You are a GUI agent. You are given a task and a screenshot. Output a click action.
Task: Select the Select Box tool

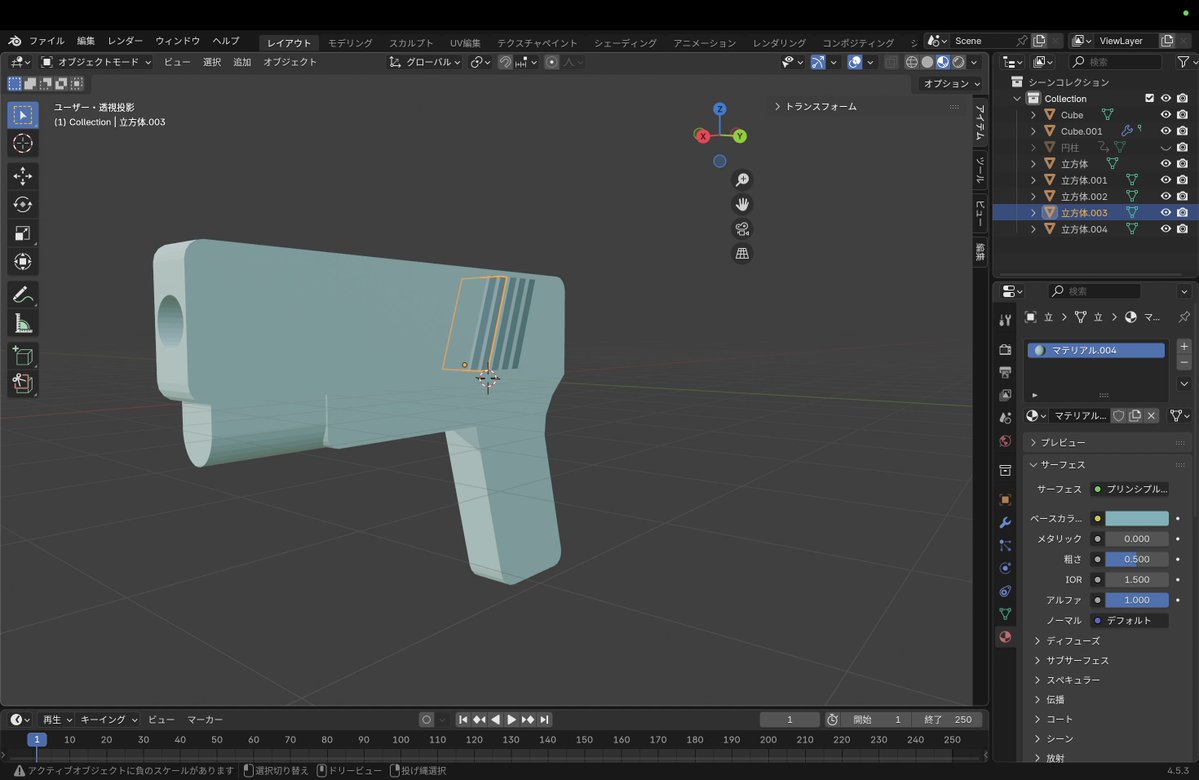(22, 115)
